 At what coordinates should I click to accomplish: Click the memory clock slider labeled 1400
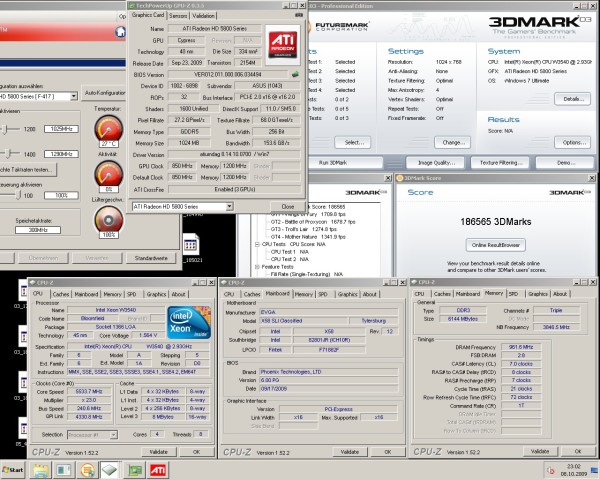(x=8, y=154)
